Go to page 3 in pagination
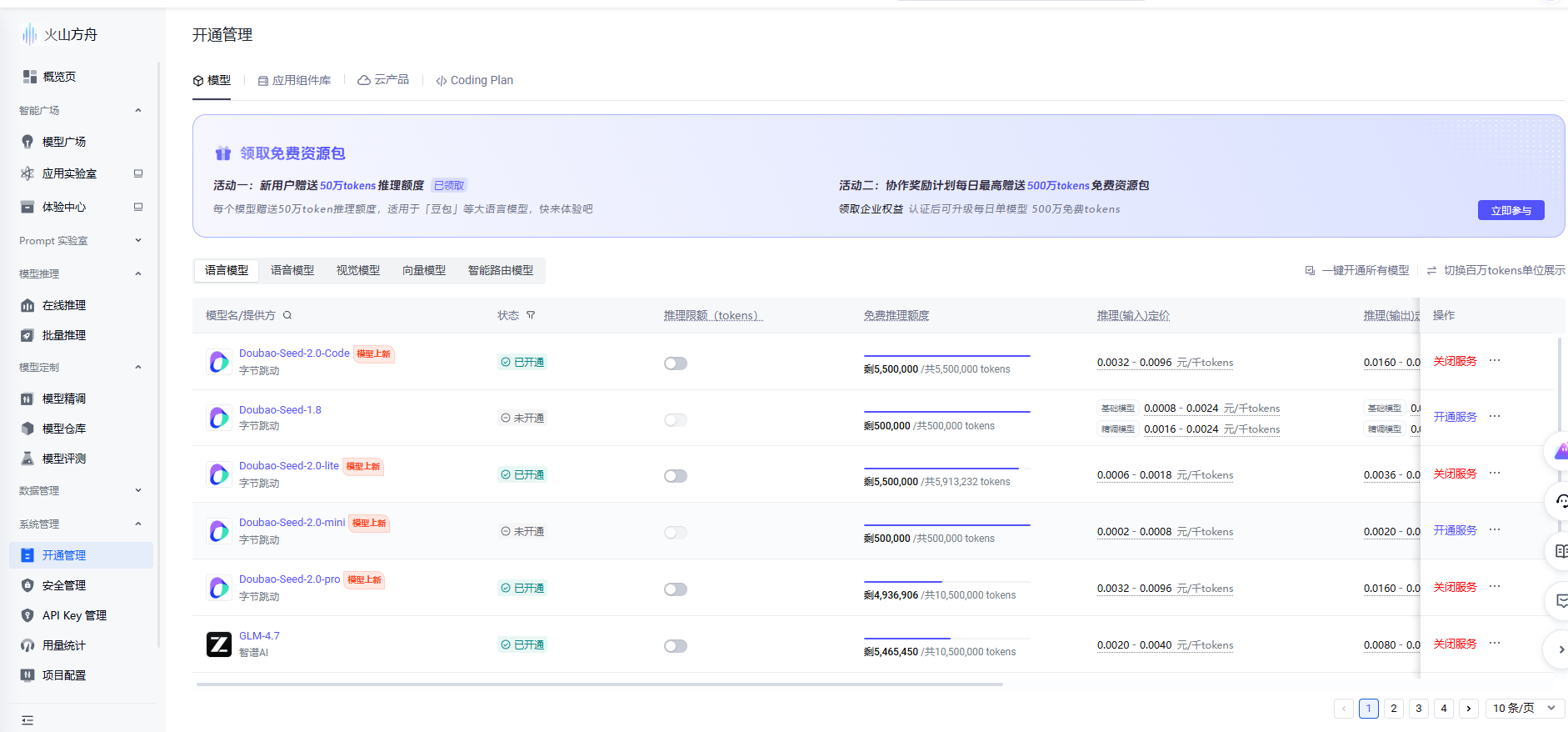 pos(1419,708)
